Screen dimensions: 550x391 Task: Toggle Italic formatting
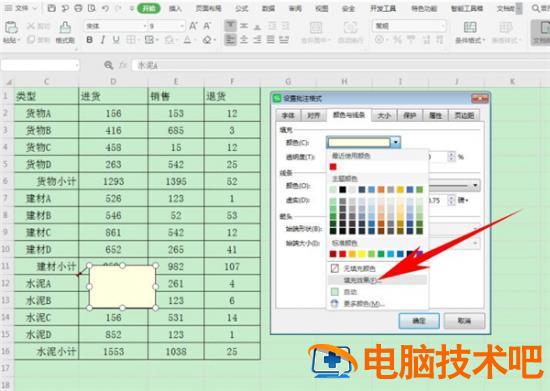coord(103,40)
